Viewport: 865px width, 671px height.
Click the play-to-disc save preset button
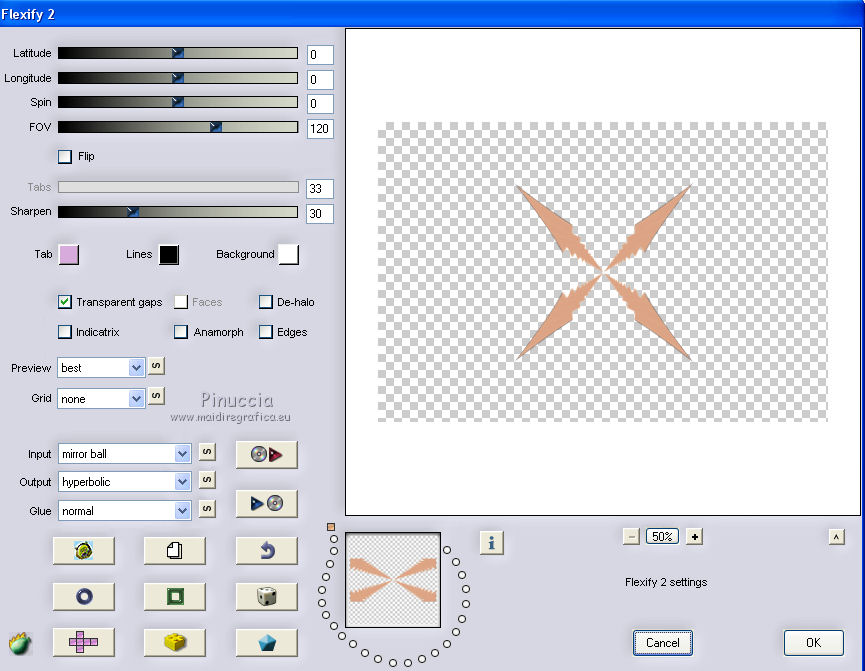pyautogui.click(x=266, y=503)
